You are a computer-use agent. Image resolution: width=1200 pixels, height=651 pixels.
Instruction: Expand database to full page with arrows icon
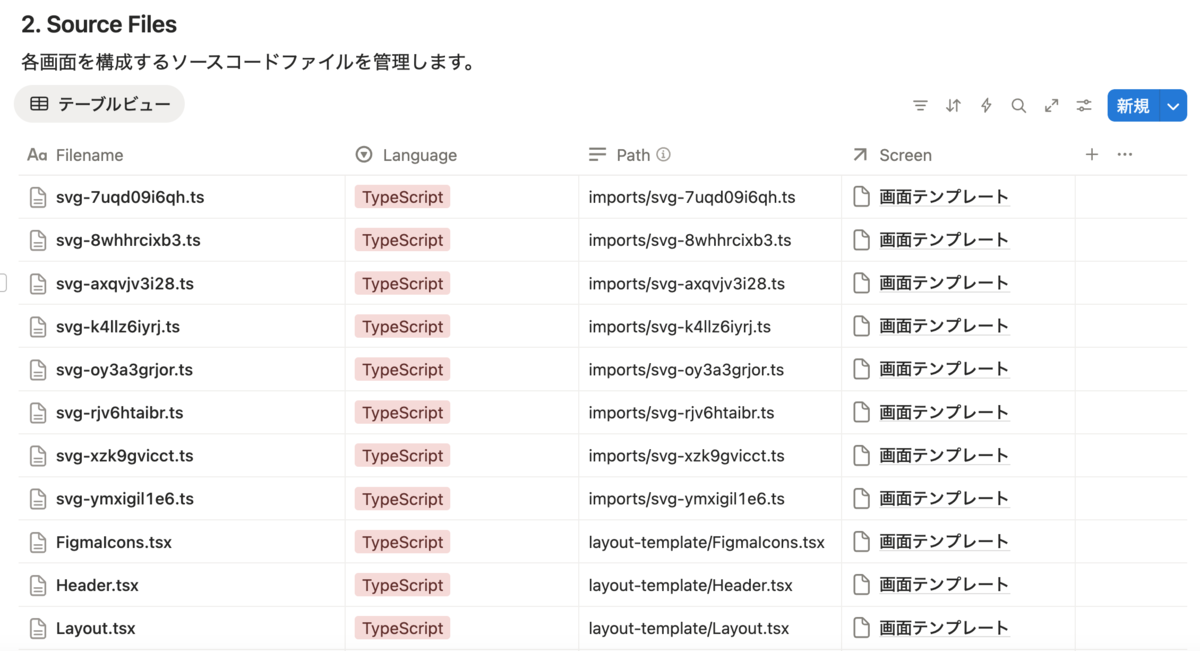[1051, 105]
